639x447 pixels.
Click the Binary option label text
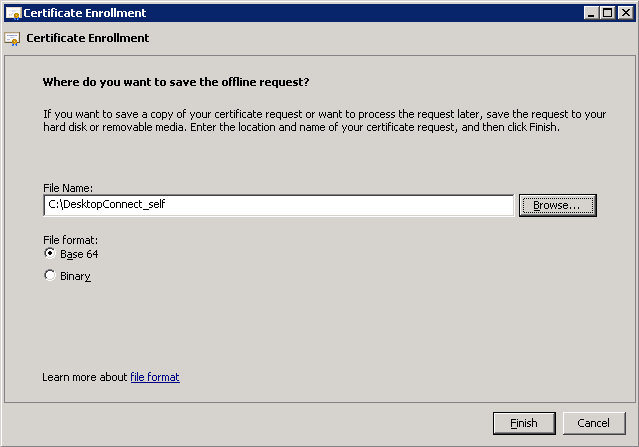pyautogui.click(x=75, y=276)
